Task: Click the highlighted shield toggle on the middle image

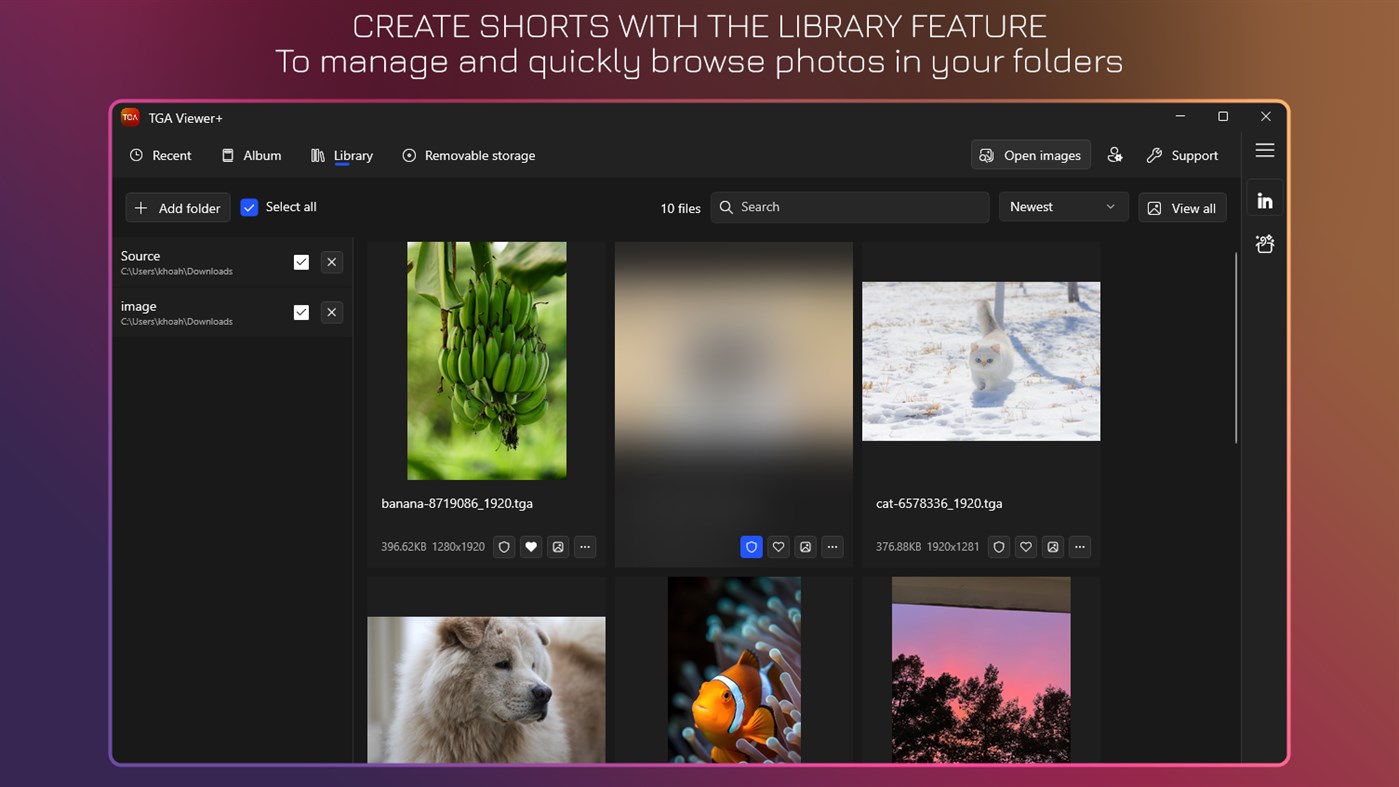Action: click(x=751, y=547)
